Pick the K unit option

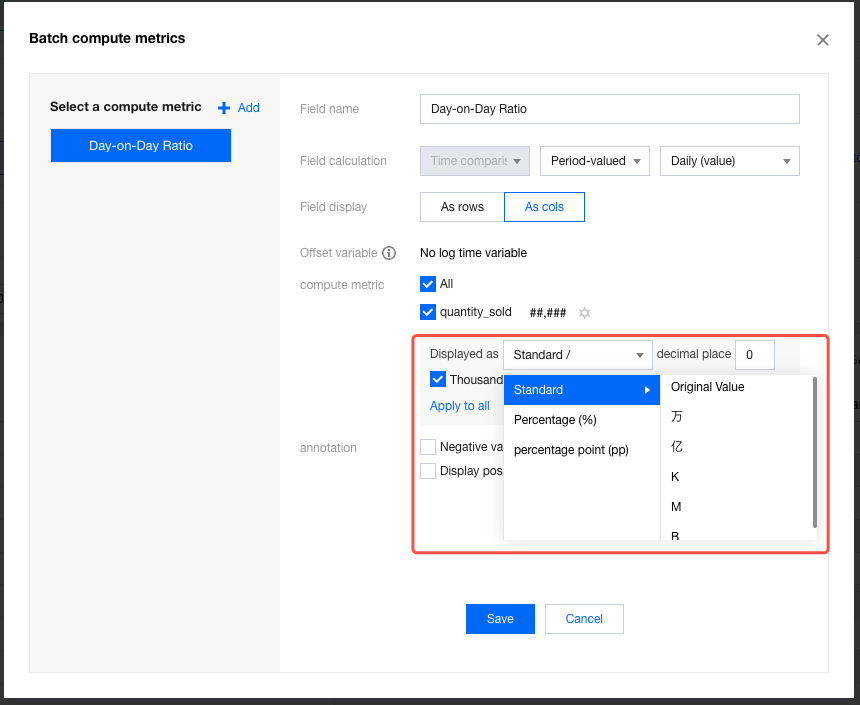pos(676,477)
